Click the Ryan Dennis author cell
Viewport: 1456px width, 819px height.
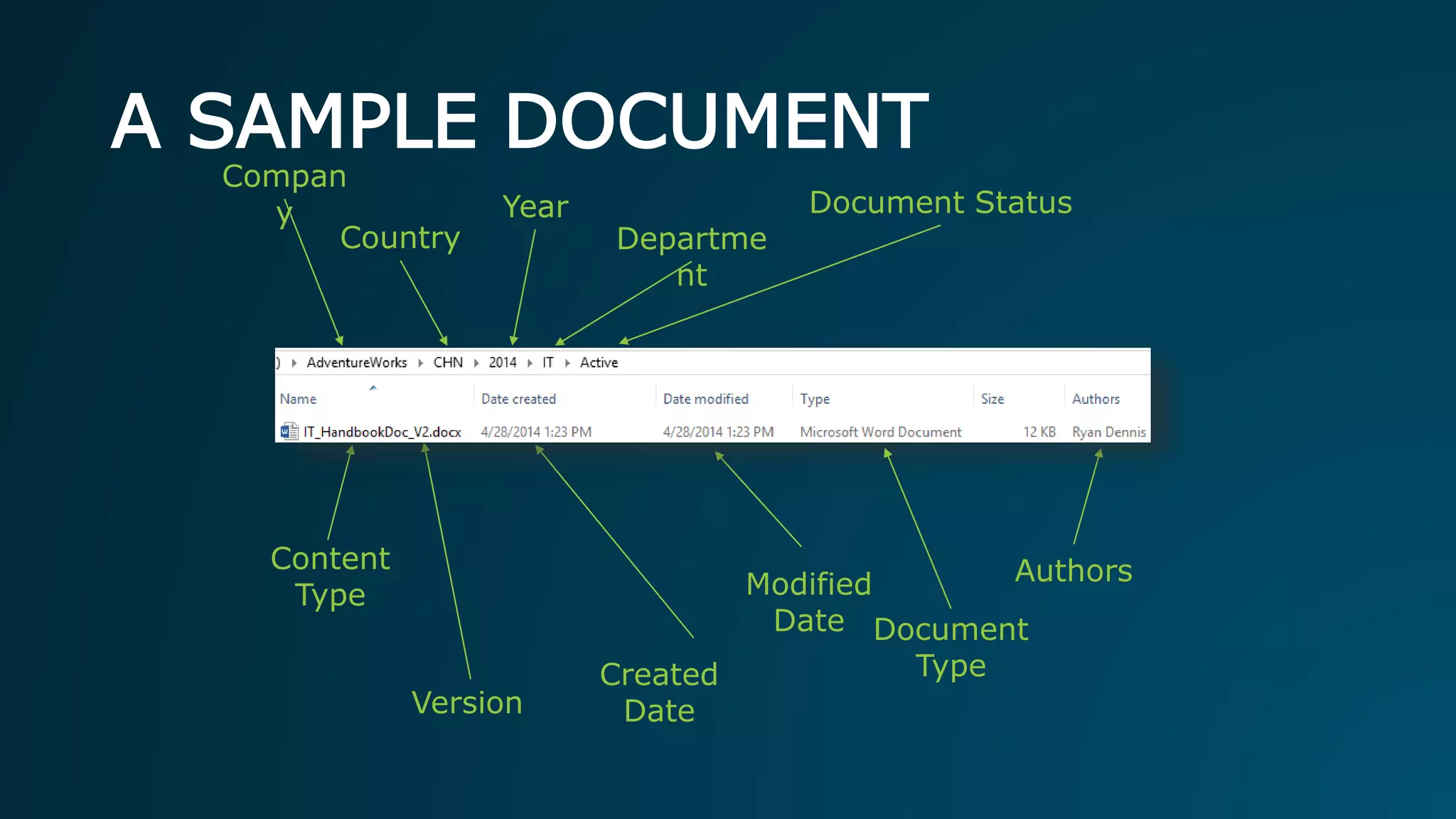tap(1109, 432)
